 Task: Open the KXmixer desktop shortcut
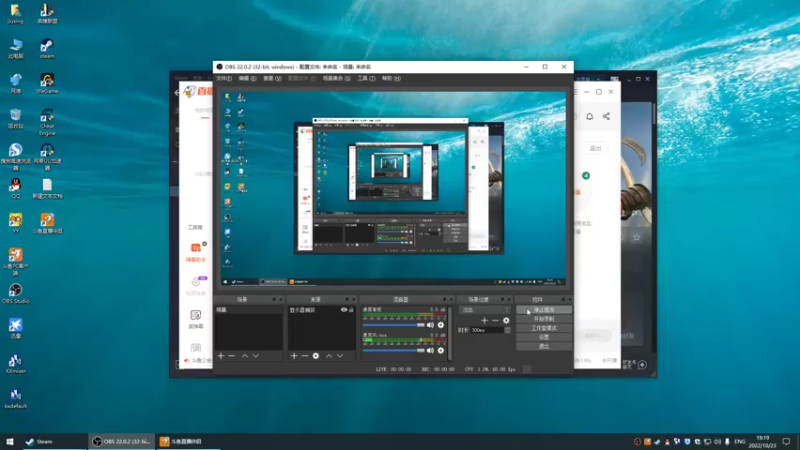coord(15,364)
